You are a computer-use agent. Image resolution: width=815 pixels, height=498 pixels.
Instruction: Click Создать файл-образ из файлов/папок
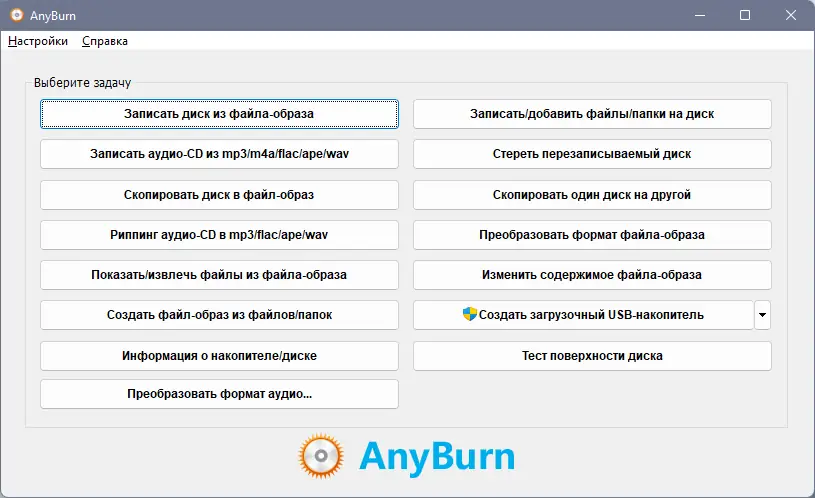click(219, 315)
